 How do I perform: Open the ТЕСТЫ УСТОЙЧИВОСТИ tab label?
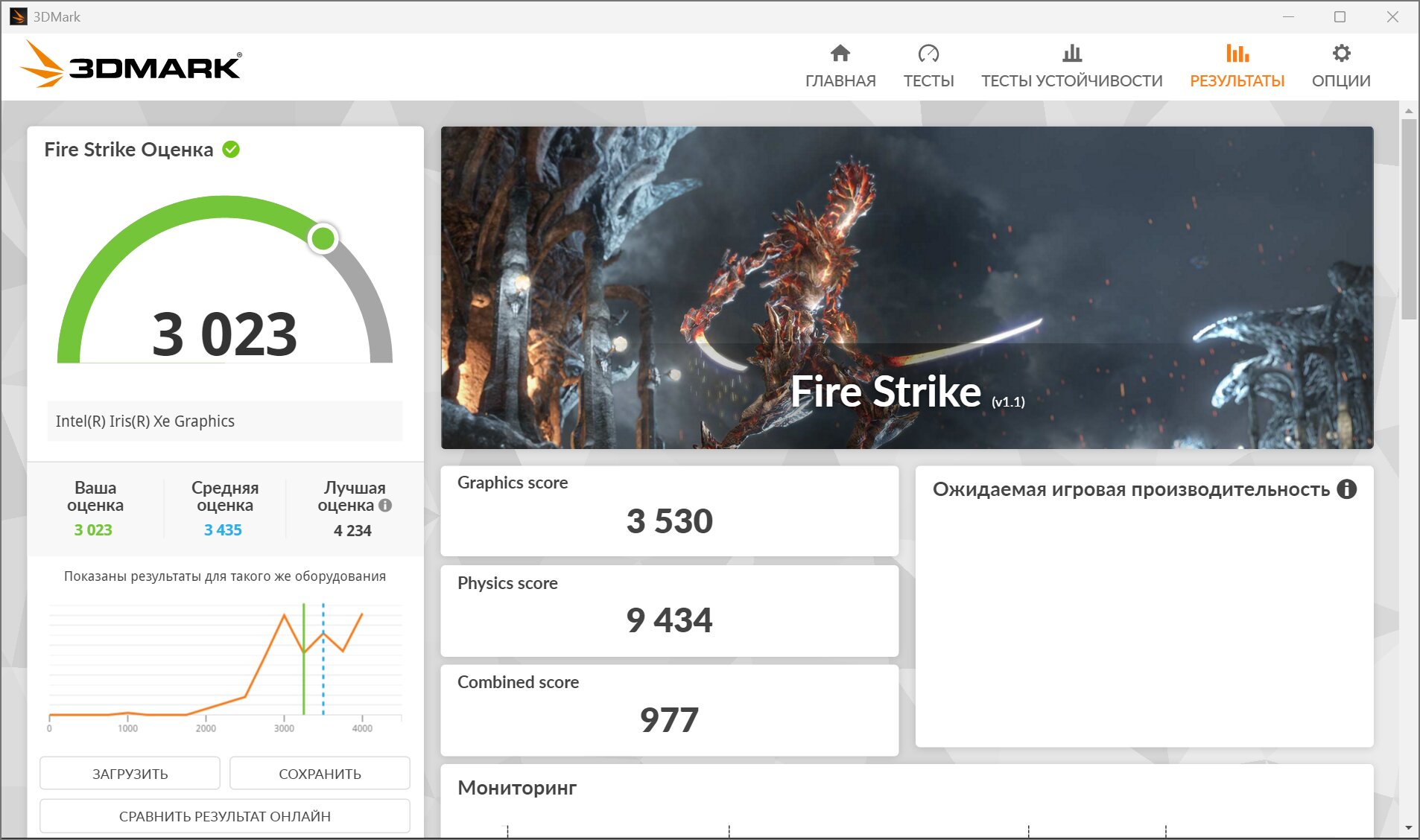coord(1071,80)
